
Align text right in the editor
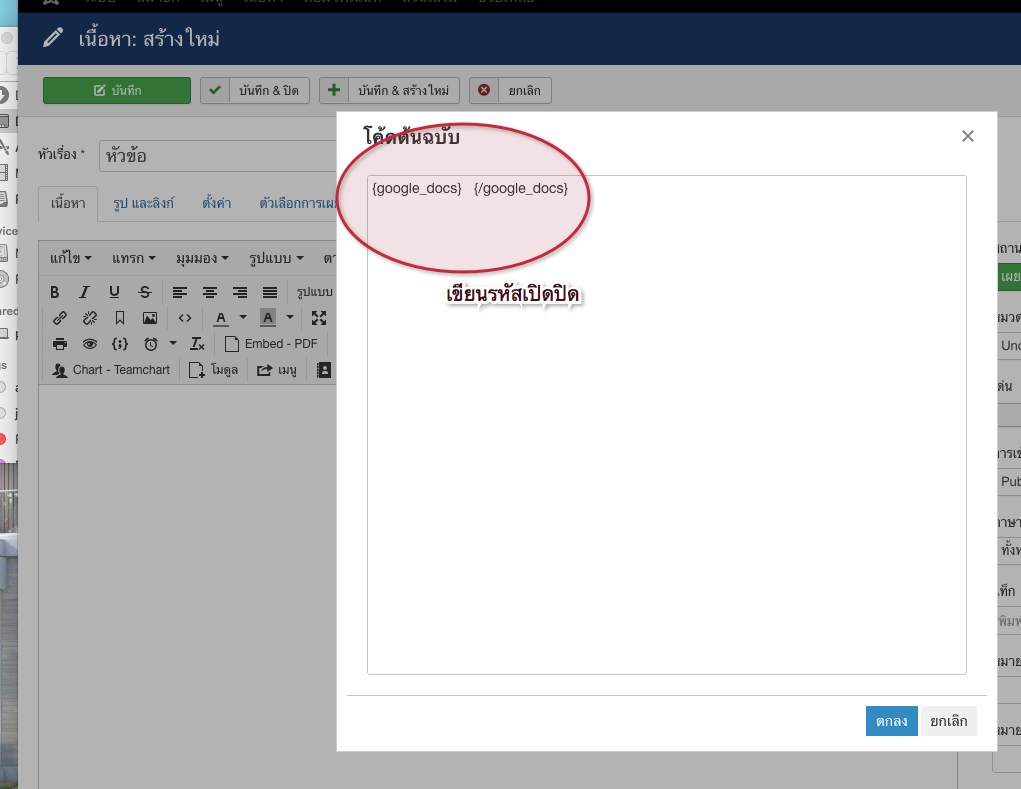(240, 292)
